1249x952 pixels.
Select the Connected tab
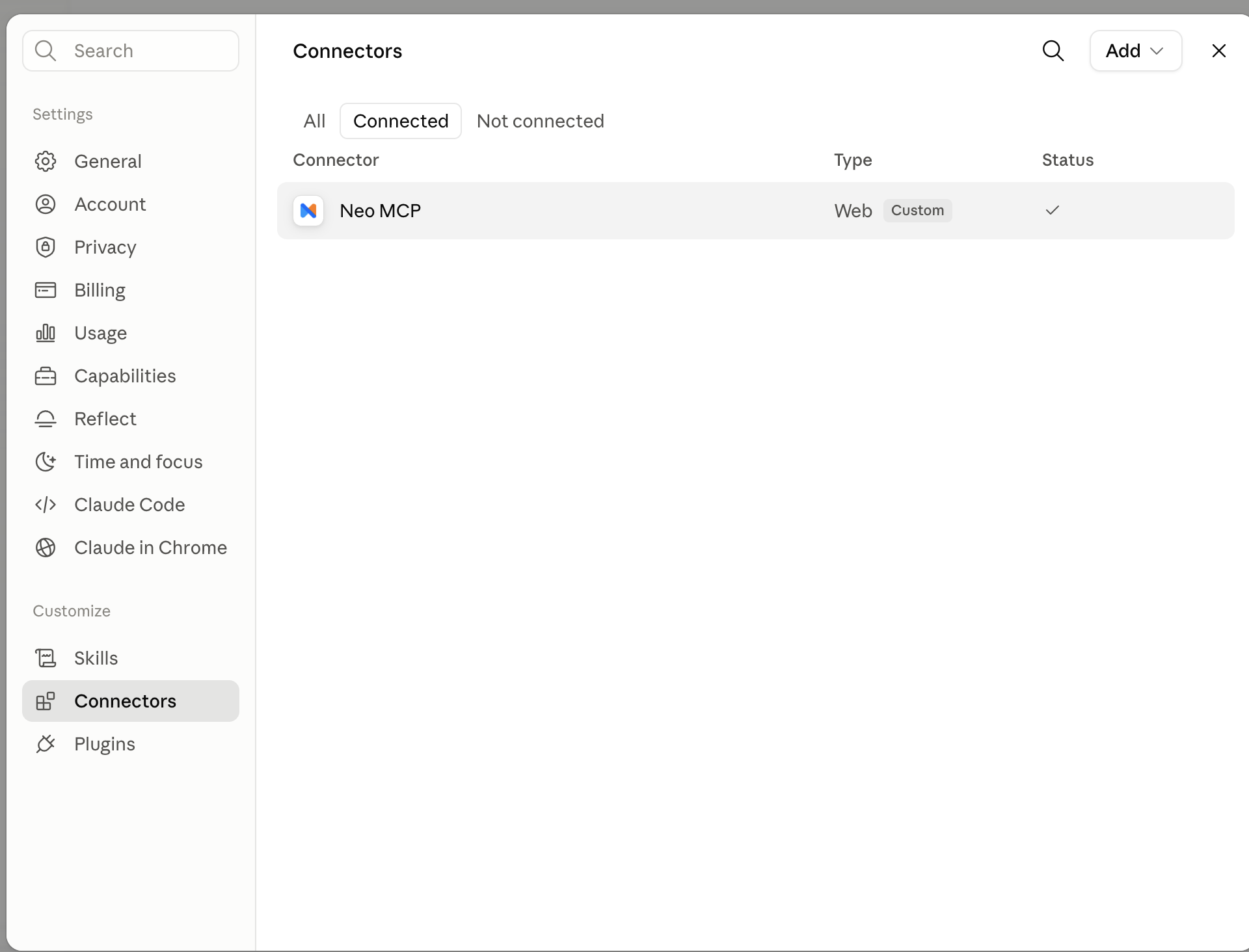pos(401,121)
